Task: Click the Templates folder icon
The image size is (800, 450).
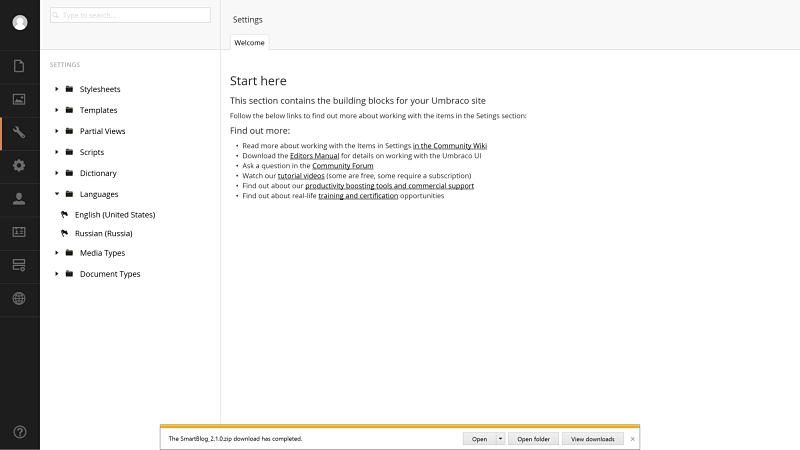Action: point(69,110)
